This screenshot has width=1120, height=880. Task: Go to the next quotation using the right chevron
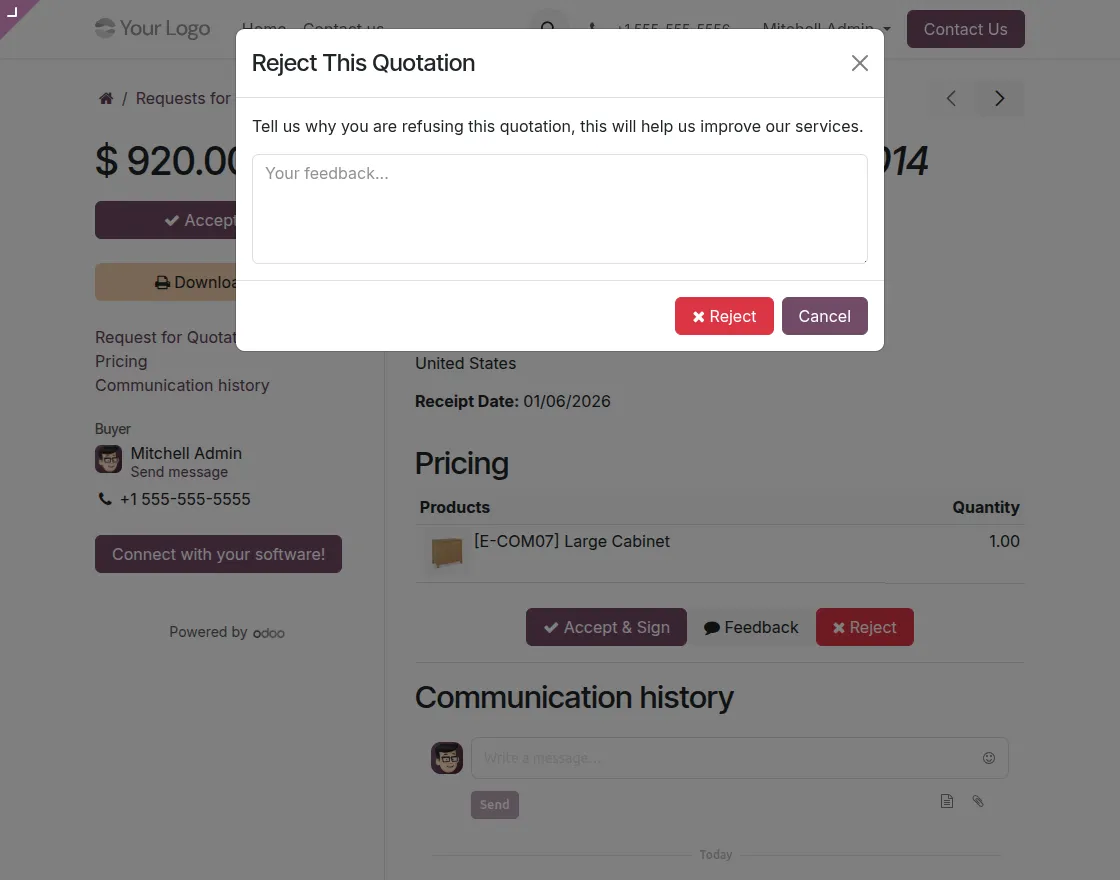(x=998, y=98)
